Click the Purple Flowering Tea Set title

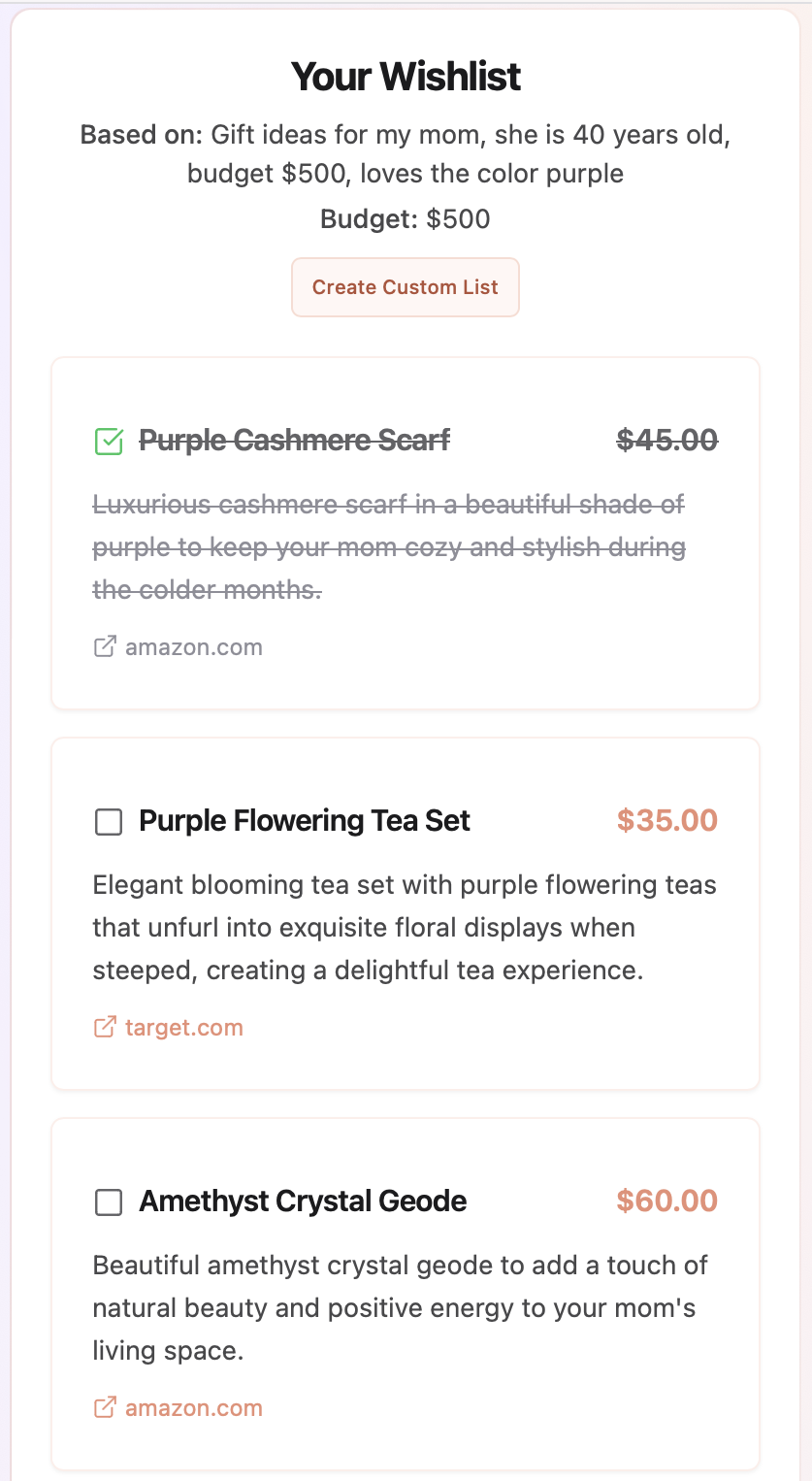[x=304, y=821]
